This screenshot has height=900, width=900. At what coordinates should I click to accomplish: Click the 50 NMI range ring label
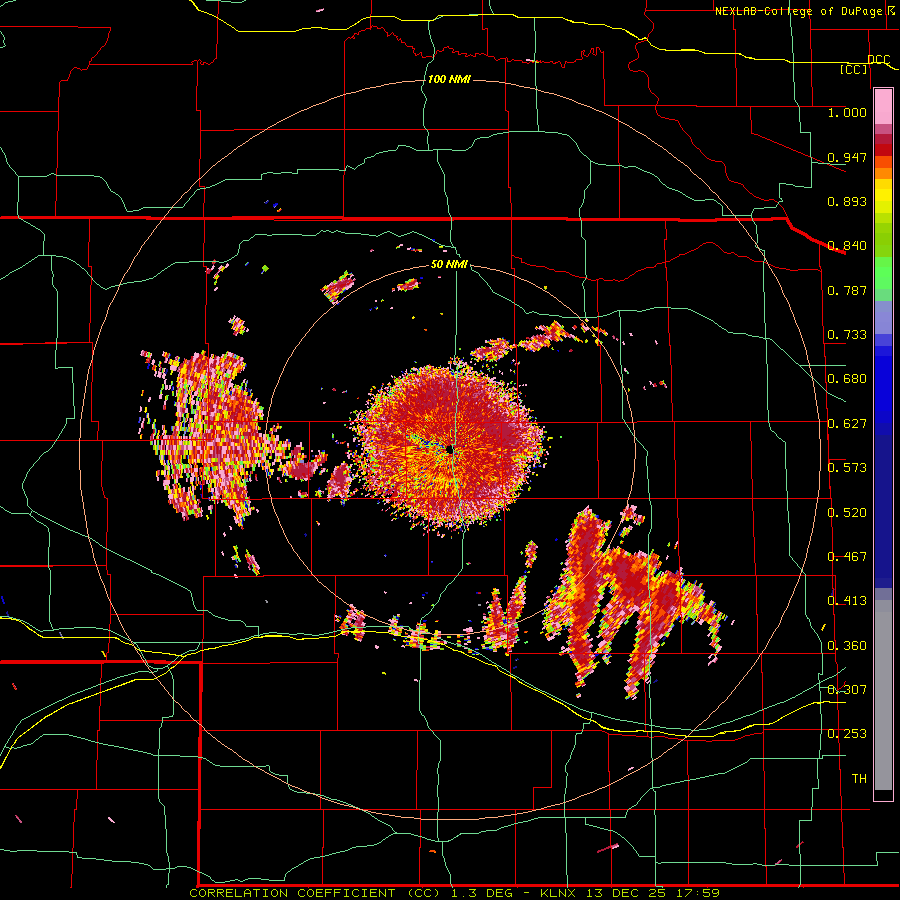[449, 264]
